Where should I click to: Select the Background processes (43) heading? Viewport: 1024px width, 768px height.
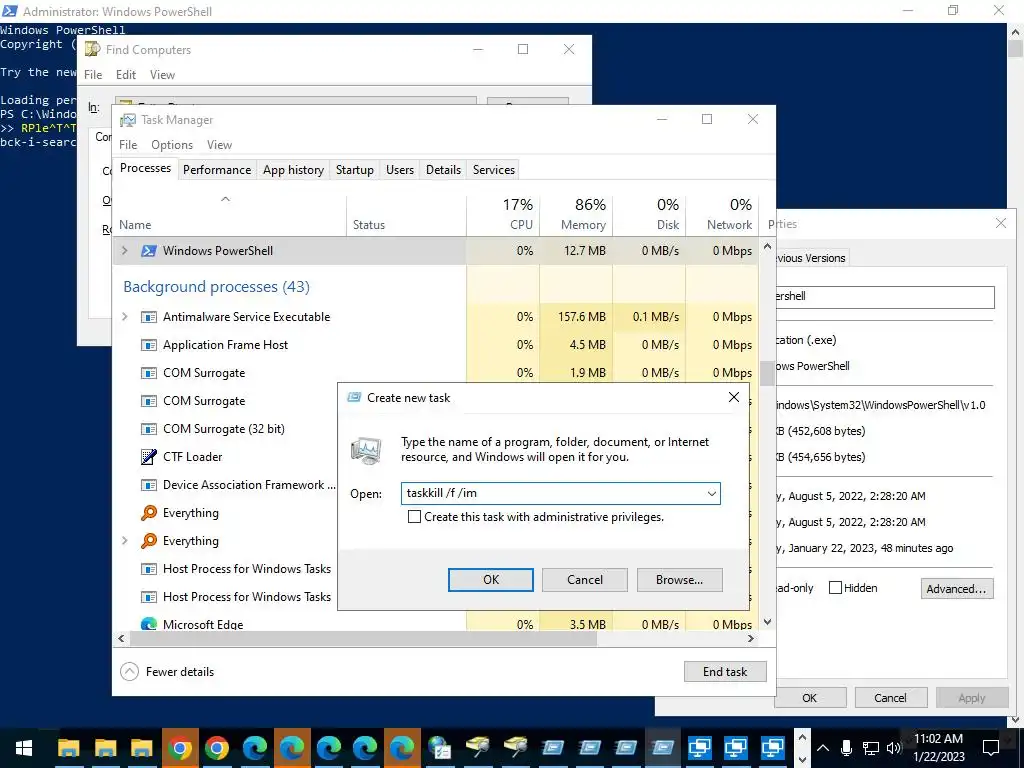pyautogui.click(x=216, y=287)
